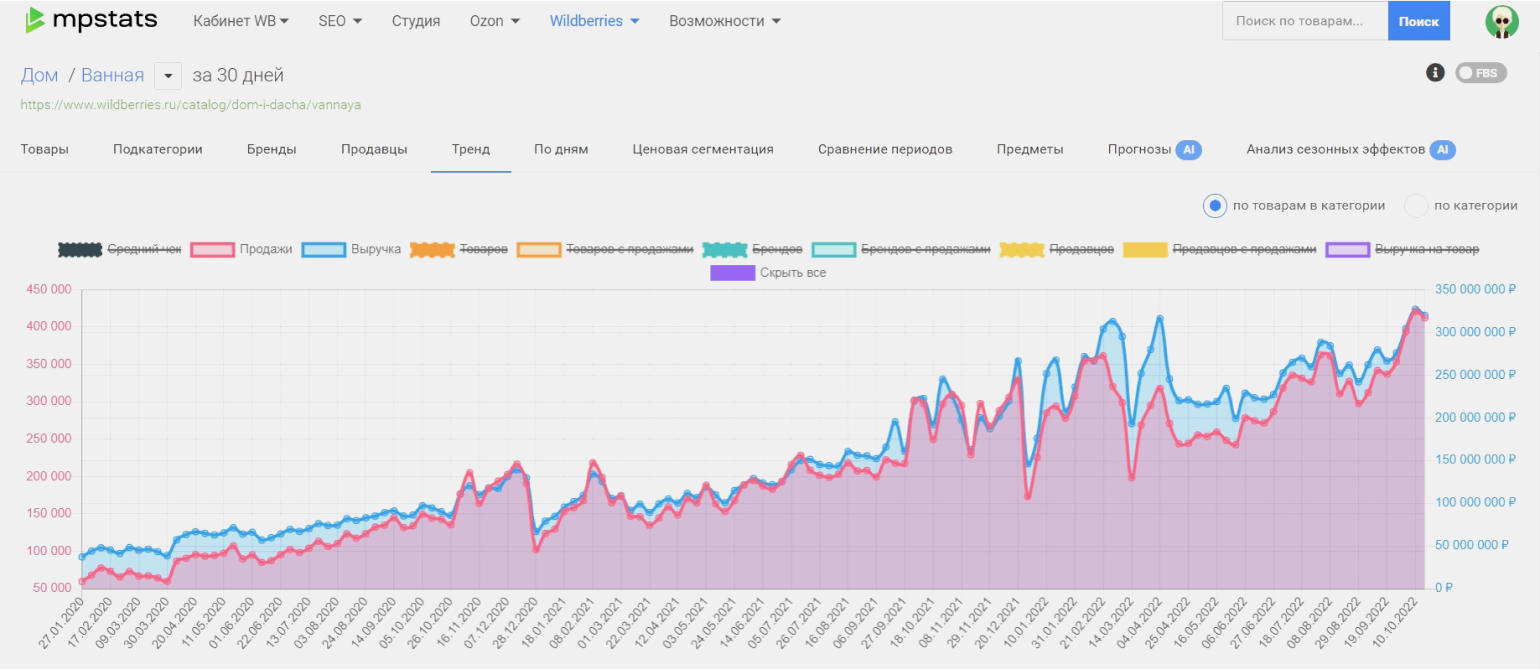Click the 'Ванная' breadcrumb link
The width and height of the screenshot is (1540, 670).
coord(113,75)
